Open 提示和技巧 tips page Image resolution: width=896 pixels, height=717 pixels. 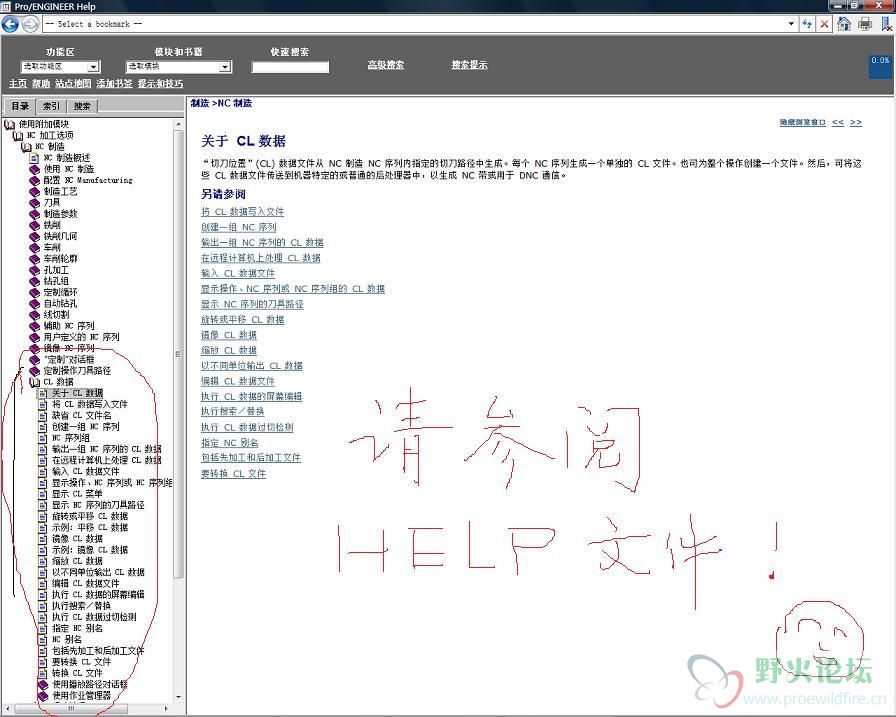tap(161, 83)
